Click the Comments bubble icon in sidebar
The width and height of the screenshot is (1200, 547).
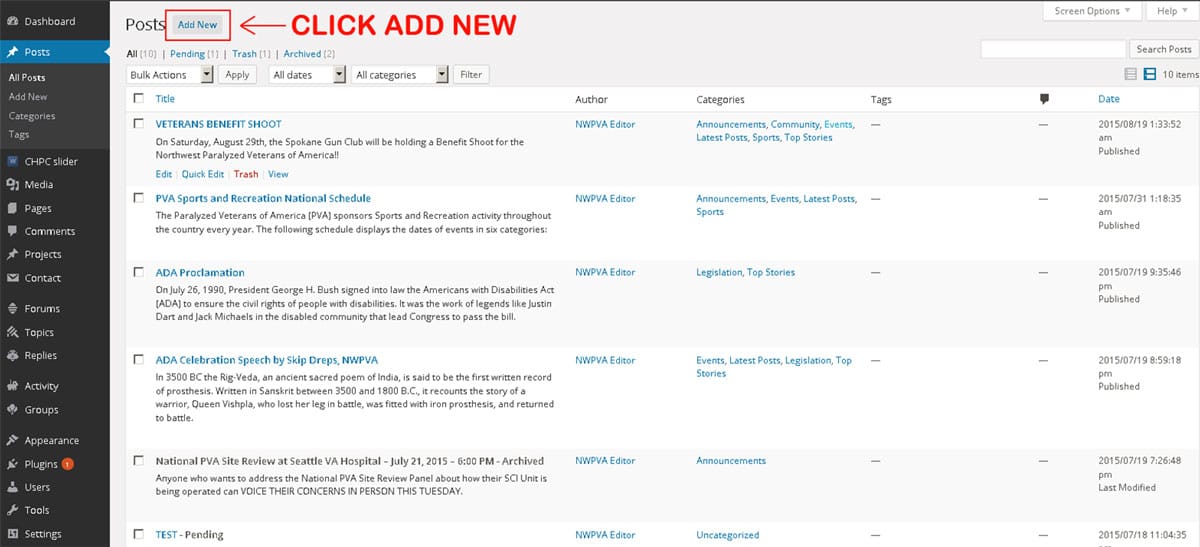[12, 231]
